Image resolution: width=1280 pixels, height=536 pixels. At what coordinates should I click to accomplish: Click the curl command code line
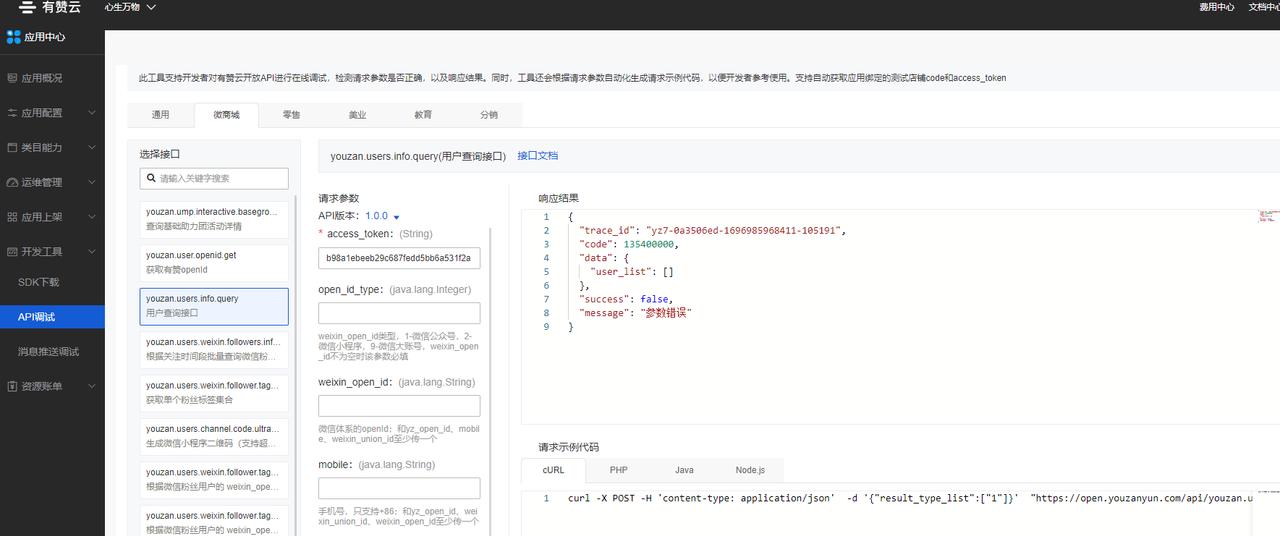(909, 498)
